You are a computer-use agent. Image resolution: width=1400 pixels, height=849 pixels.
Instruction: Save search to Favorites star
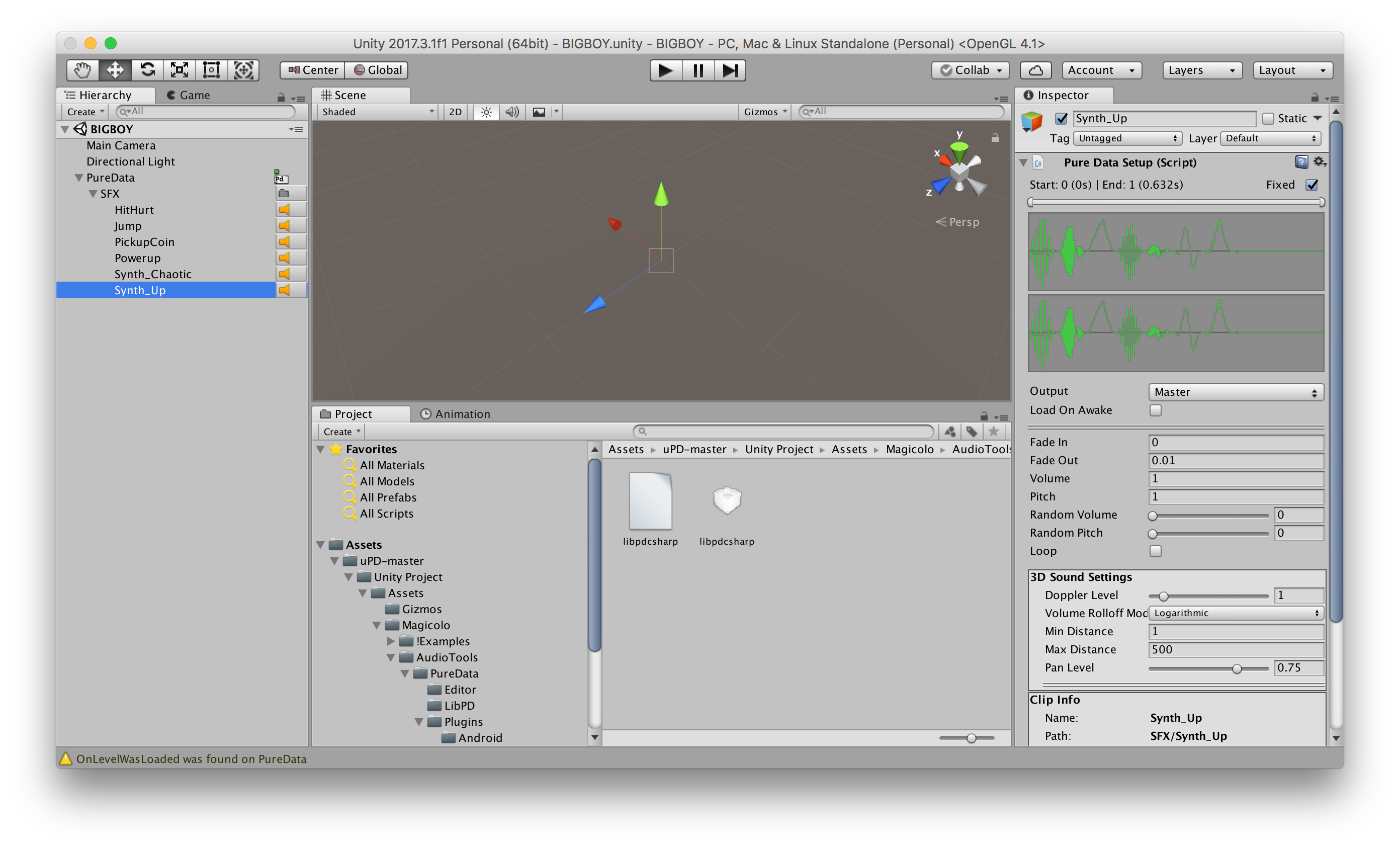click(x=993, y=432)
